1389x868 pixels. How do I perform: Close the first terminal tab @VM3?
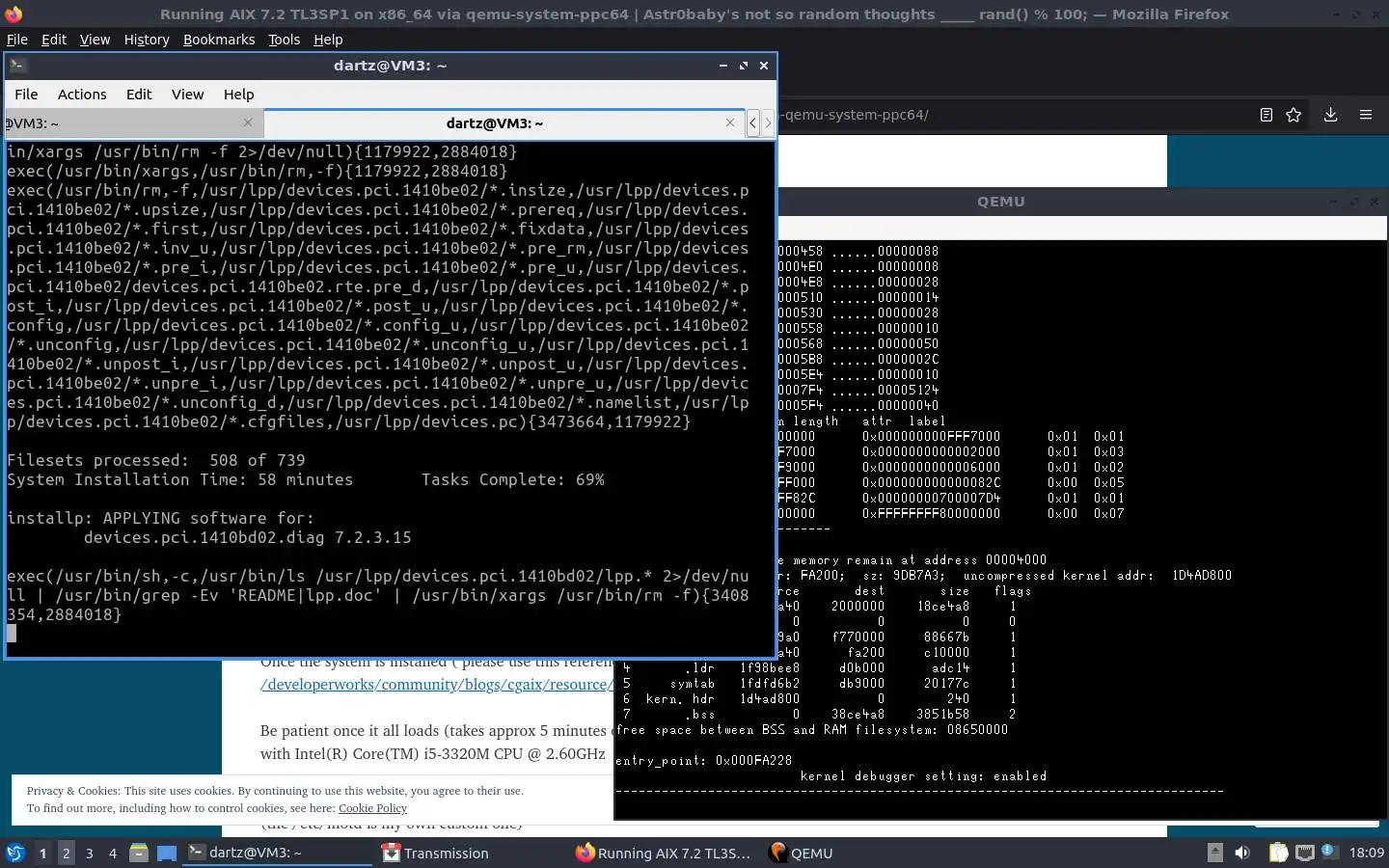click(x=248, y=122)
